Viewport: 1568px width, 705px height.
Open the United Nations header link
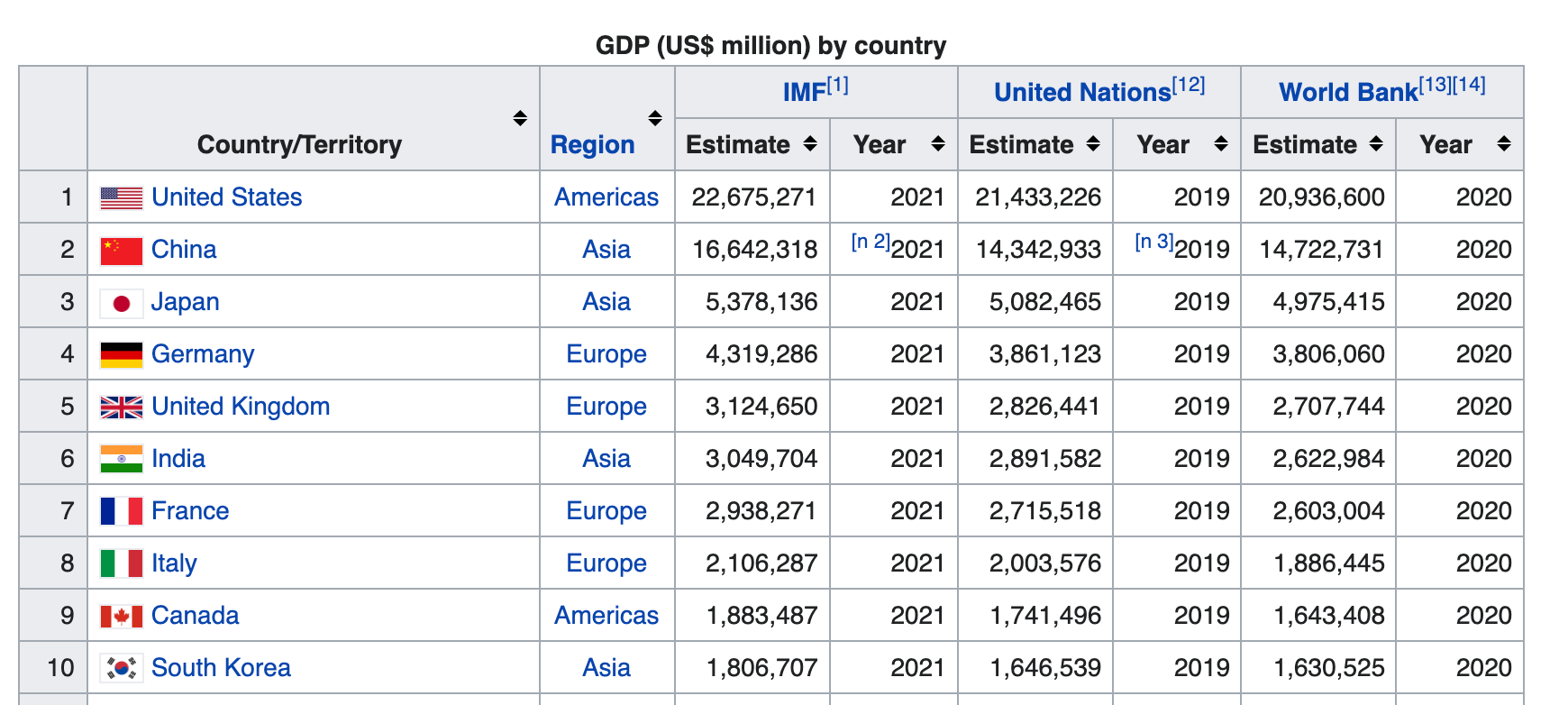1082,92
